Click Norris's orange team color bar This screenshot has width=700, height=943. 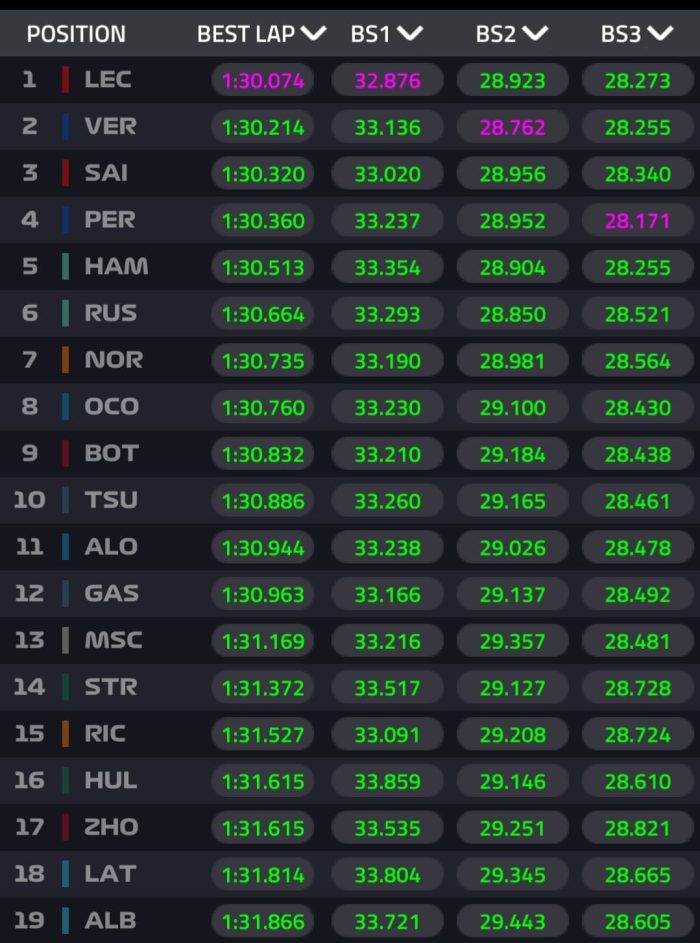point(65,360)
